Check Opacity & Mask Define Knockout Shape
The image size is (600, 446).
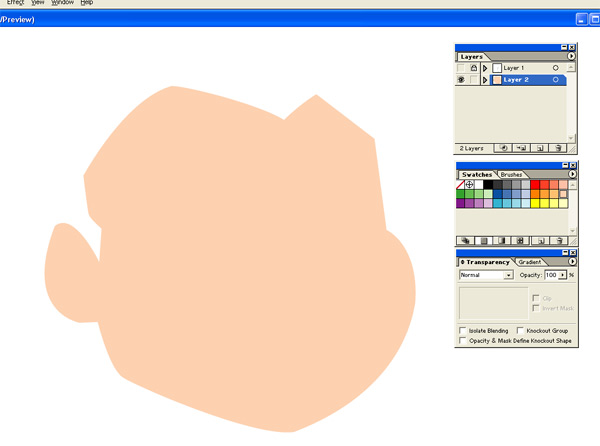click(x=462, y=340)
